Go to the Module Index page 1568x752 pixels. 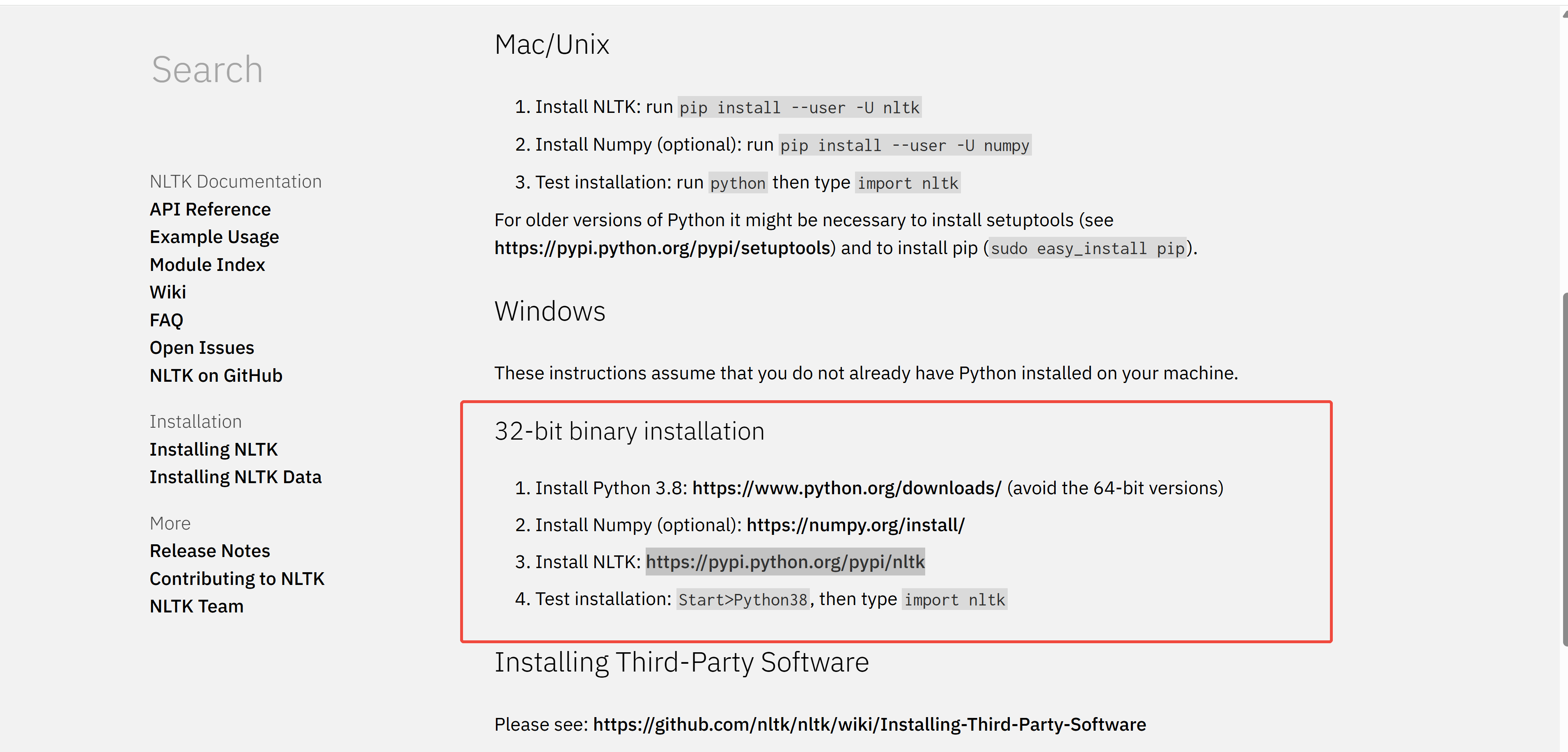point(208,265)
